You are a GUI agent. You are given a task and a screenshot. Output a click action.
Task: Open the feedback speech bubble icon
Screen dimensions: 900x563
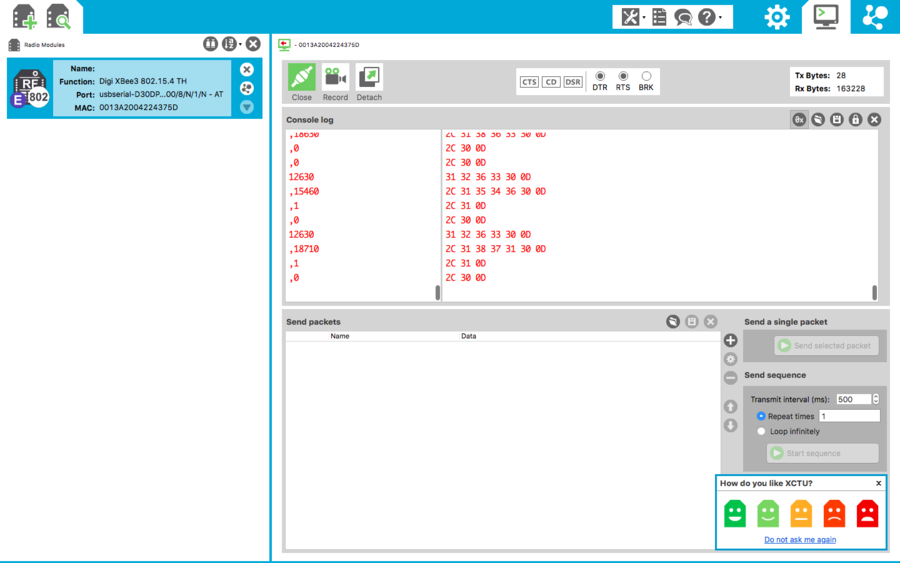coord(683,17)
